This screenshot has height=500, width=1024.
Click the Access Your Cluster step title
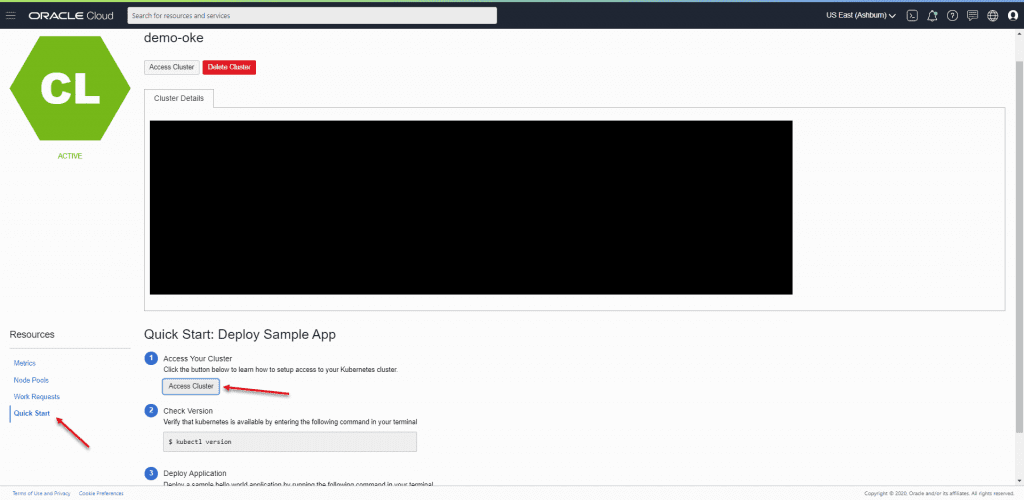coord(197,359)
